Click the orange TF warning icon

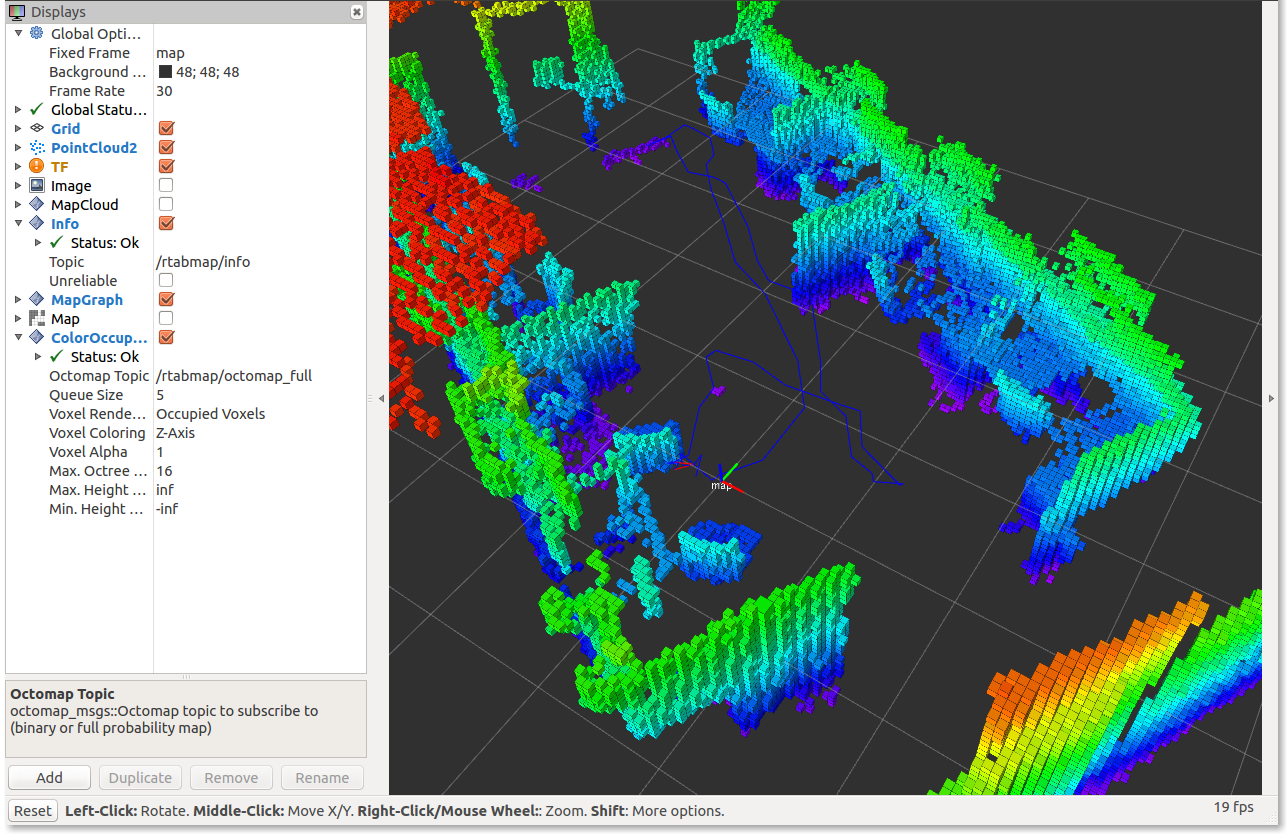(x=37, y=167)
